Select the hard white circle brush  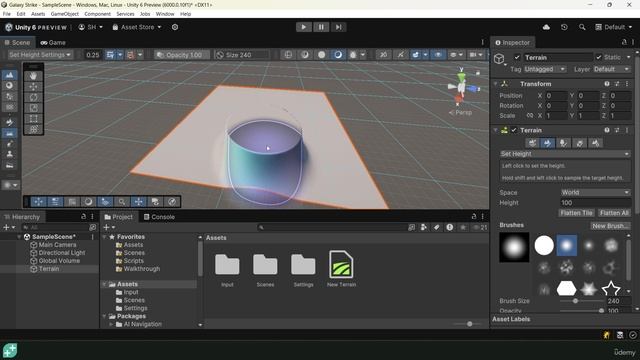(544, 245)
